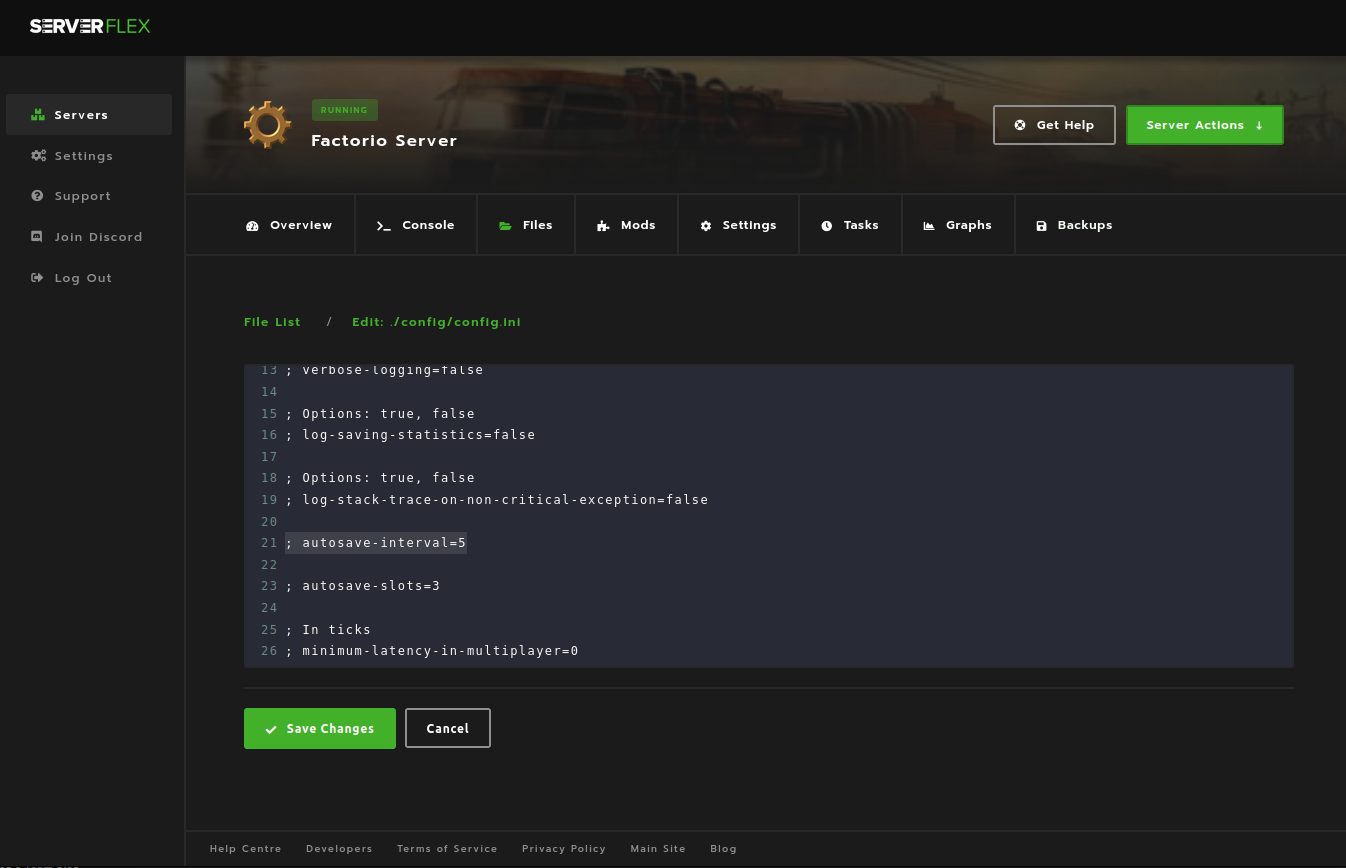This screenshot has width=1346, height=868.
Task: Click the autosave-slots=3 line
Action: pyautogui.click(x=363, y=586)
